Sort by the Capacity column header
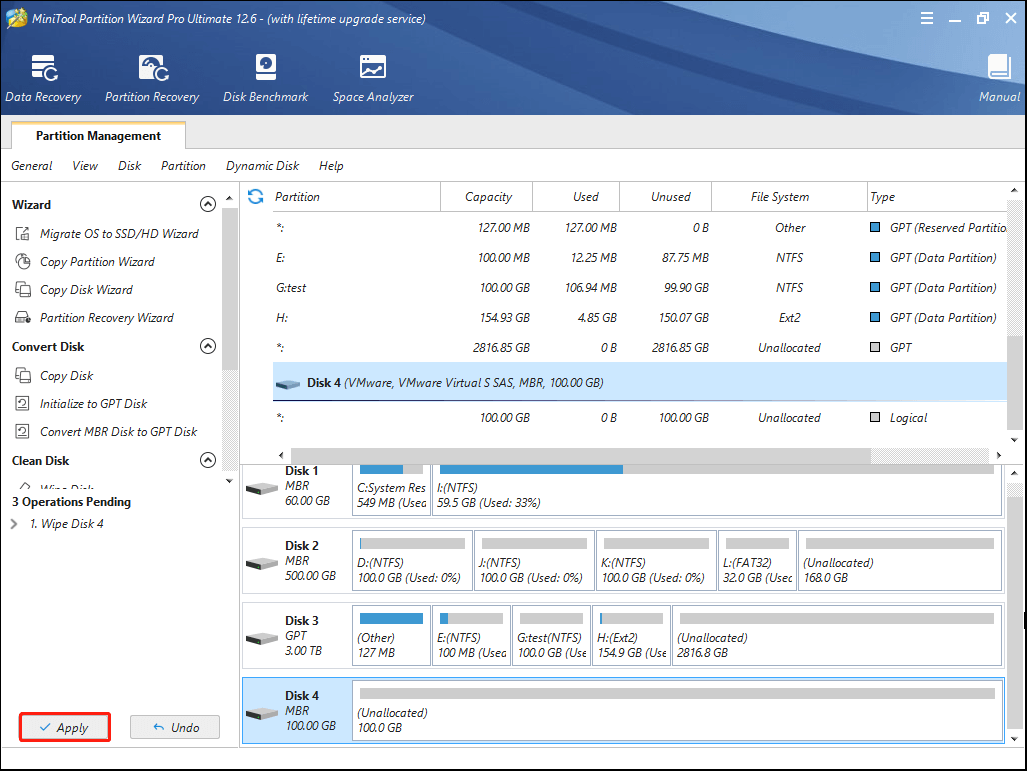 click(487, 197)
